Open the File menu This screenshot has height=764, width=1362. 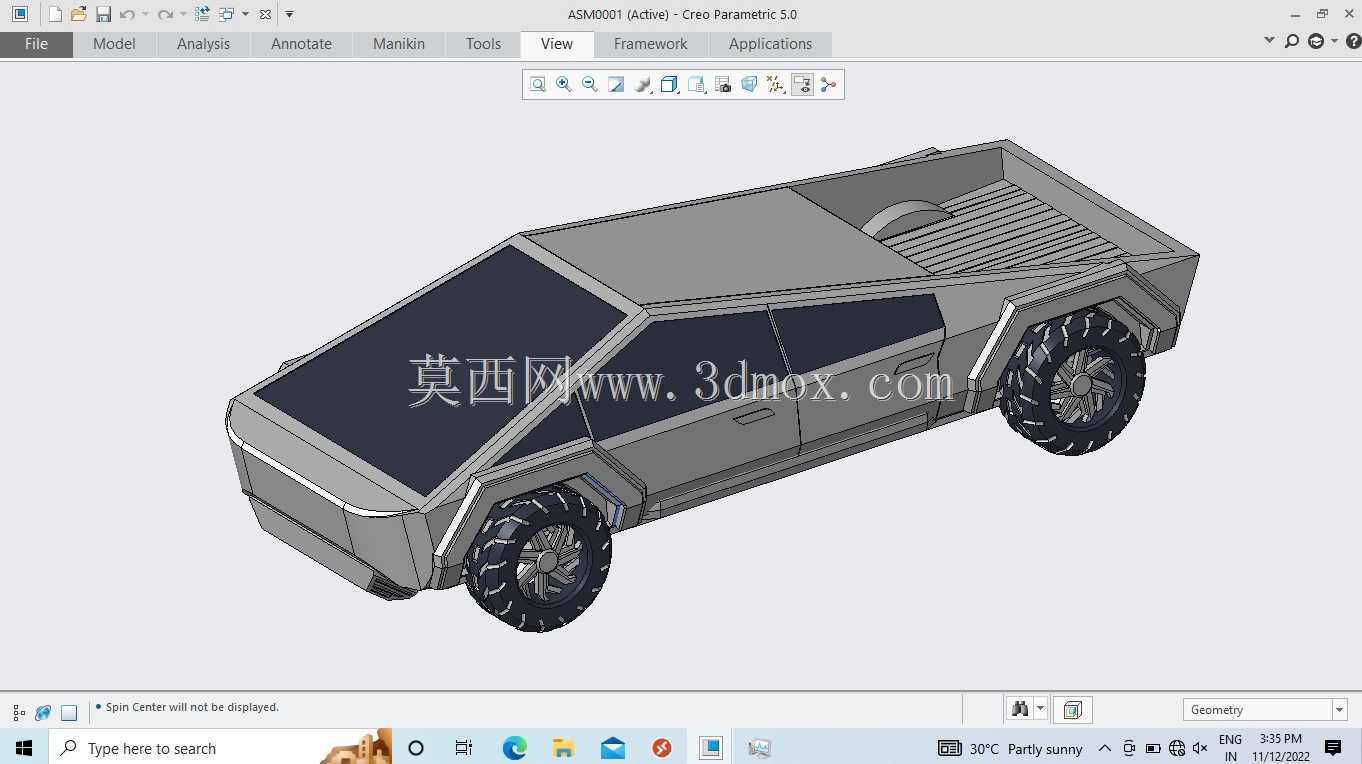pos(36,44)
